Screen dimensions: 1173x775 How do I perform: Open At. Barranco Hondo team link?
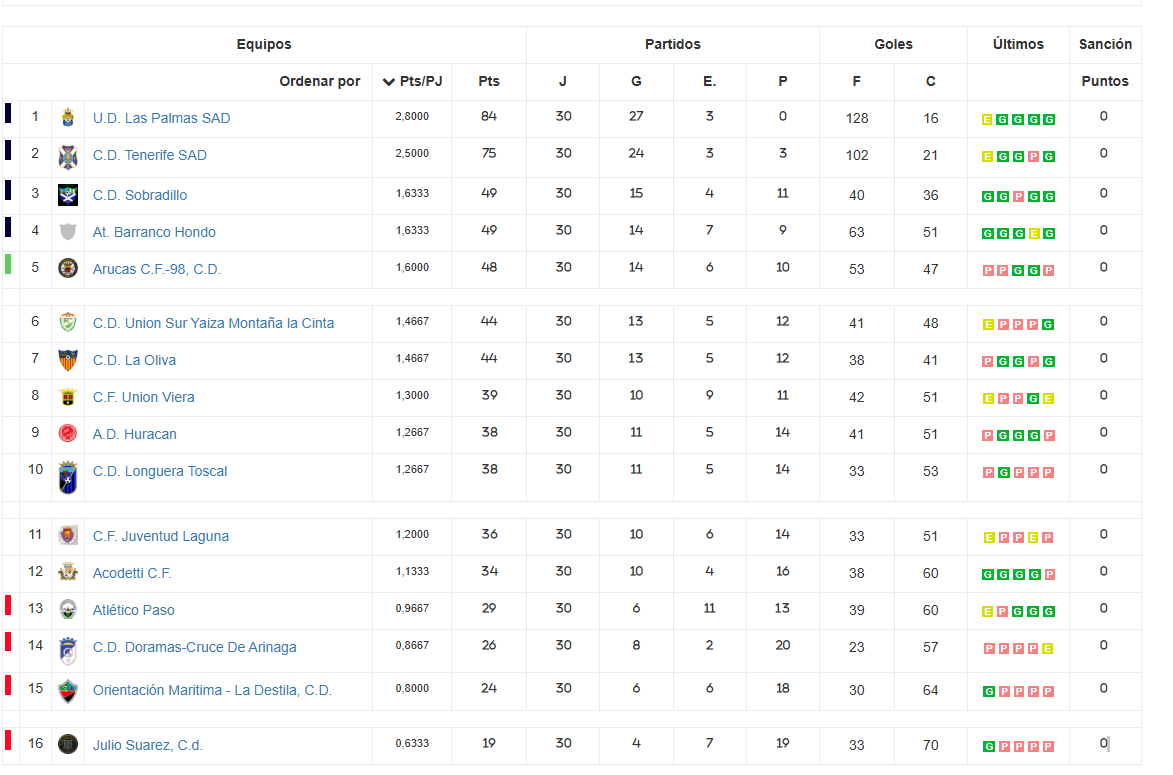pyautogui.click(x=154, y=232)
